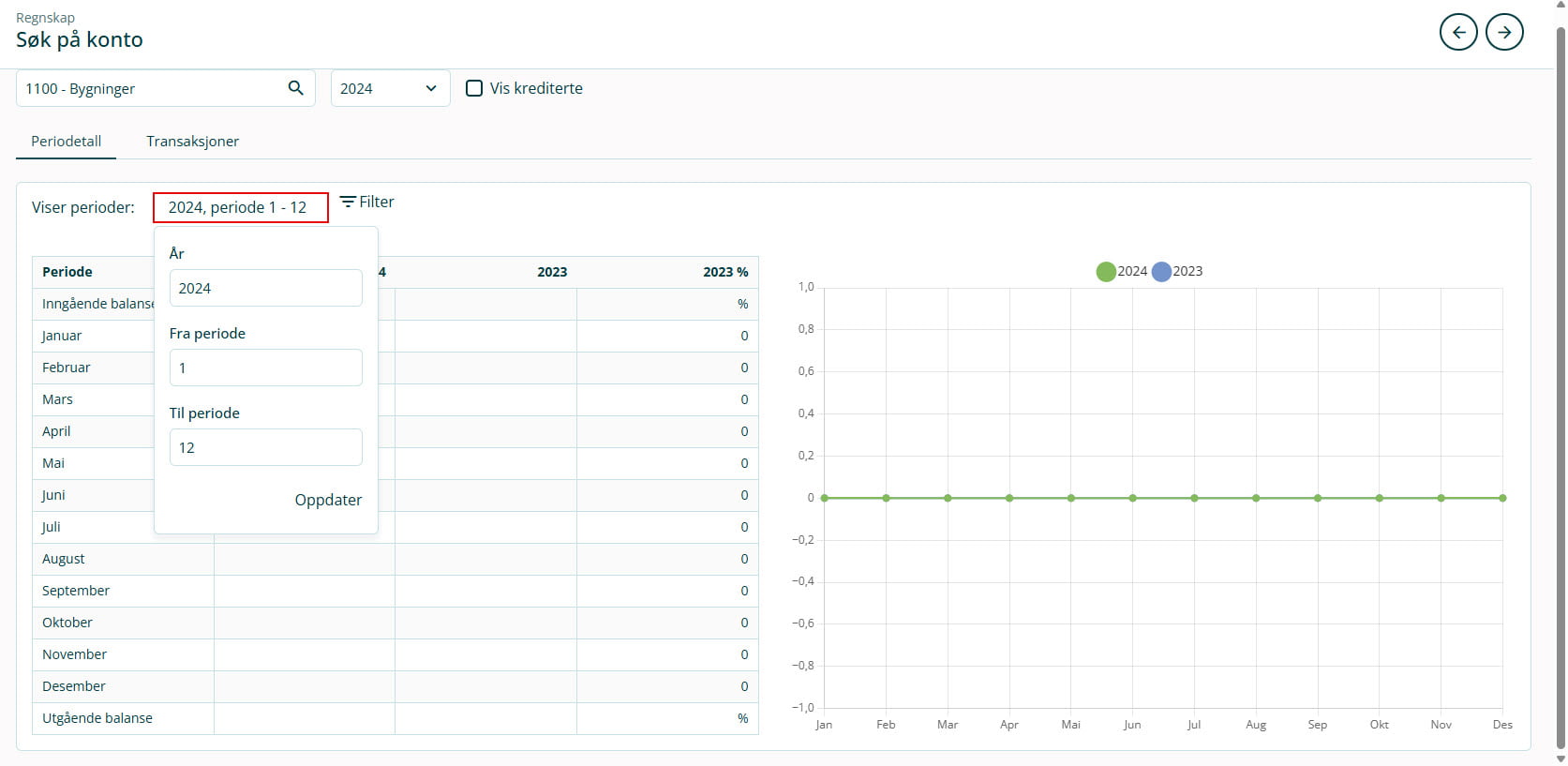The width and height of the screenshot is (1568, 766).
Task: Select the Periodetall tab
Action: [66, 141]
